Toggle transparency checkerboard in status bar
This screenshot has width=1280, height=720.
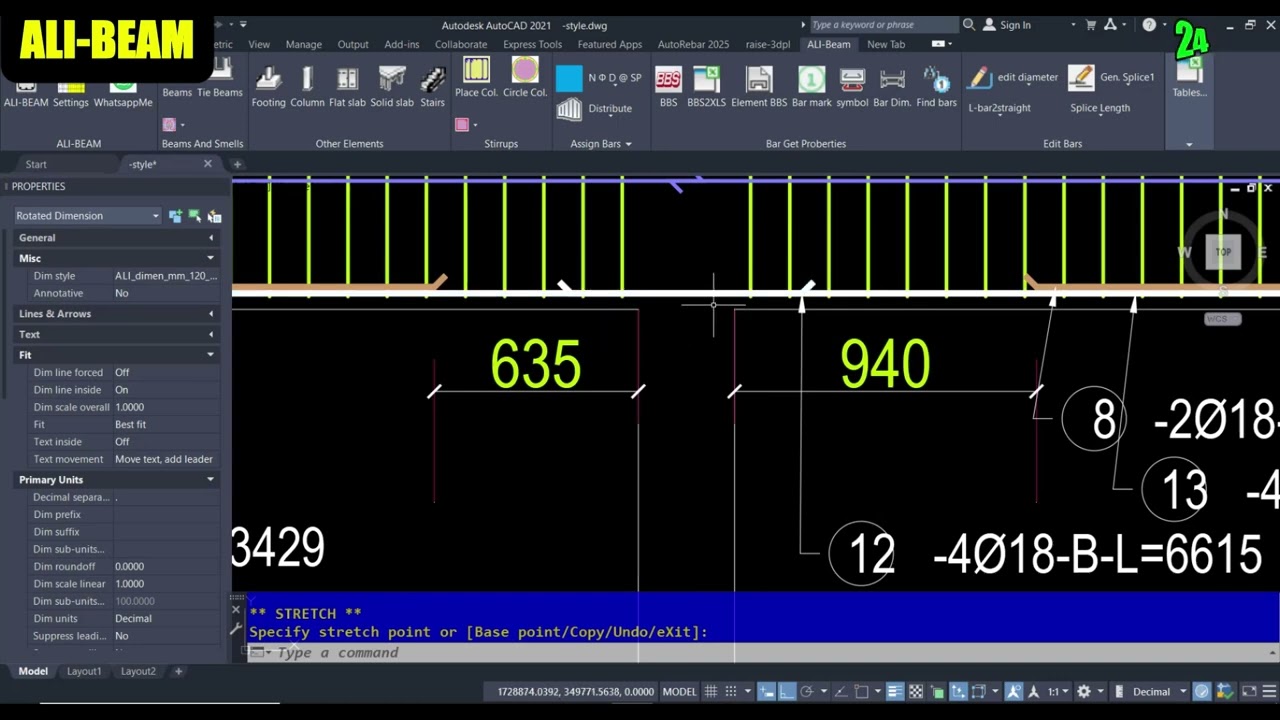click(916, 691)
